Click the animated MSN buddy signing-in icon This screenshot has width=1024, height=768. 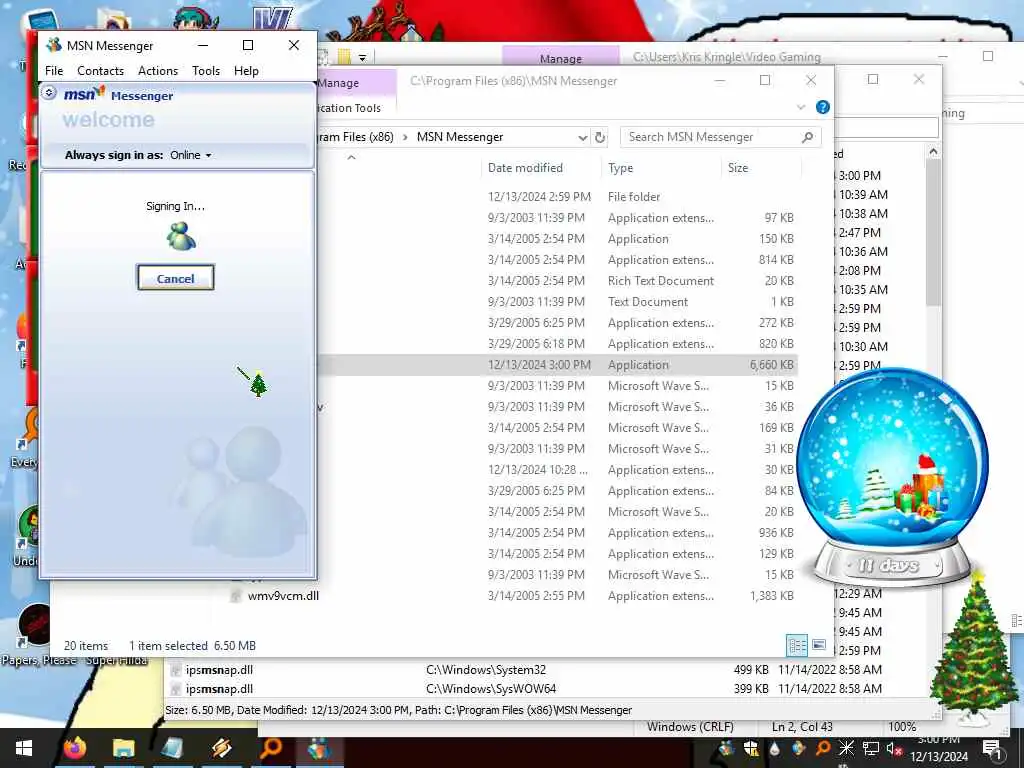pos(181,236)
